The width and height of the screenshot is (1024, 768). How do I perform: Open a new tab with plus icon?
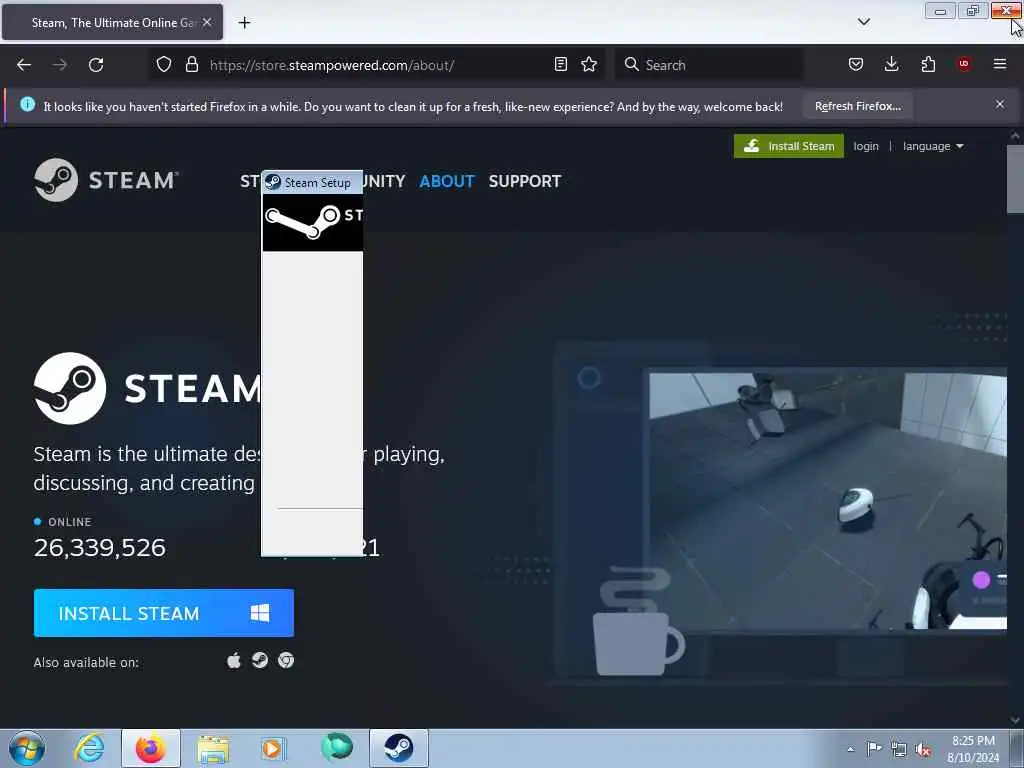coord(244,23)
